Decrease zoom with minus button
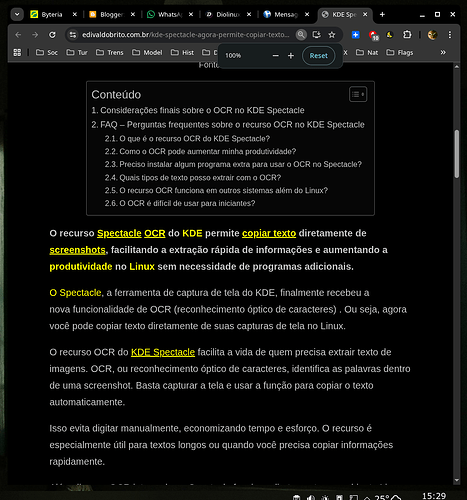The image size is (467, 500). click(275, 56)
